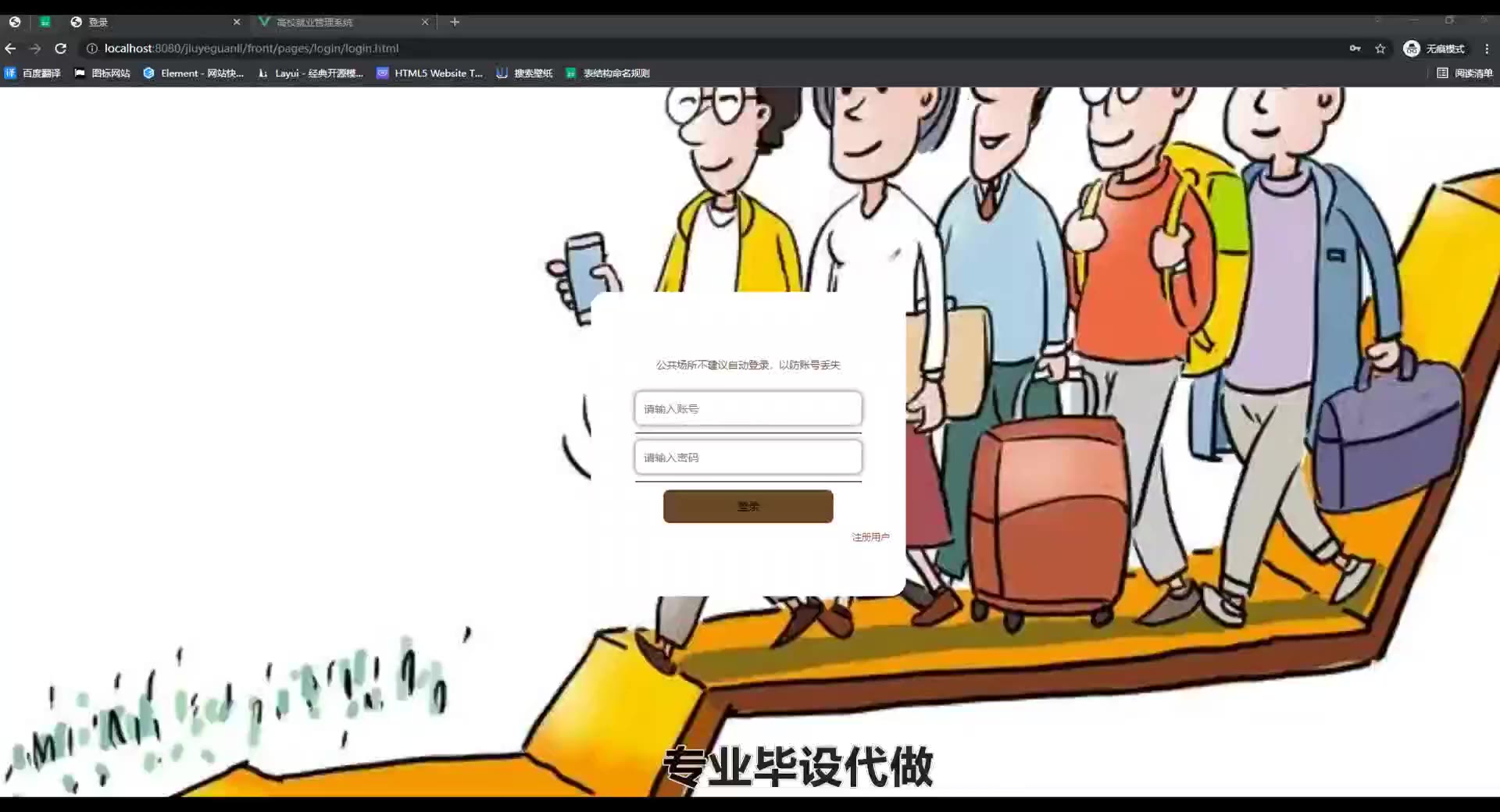Close the 高校就业管理系统 tab
Viewport: 1500px width, 812px height.
pos(425,22)
